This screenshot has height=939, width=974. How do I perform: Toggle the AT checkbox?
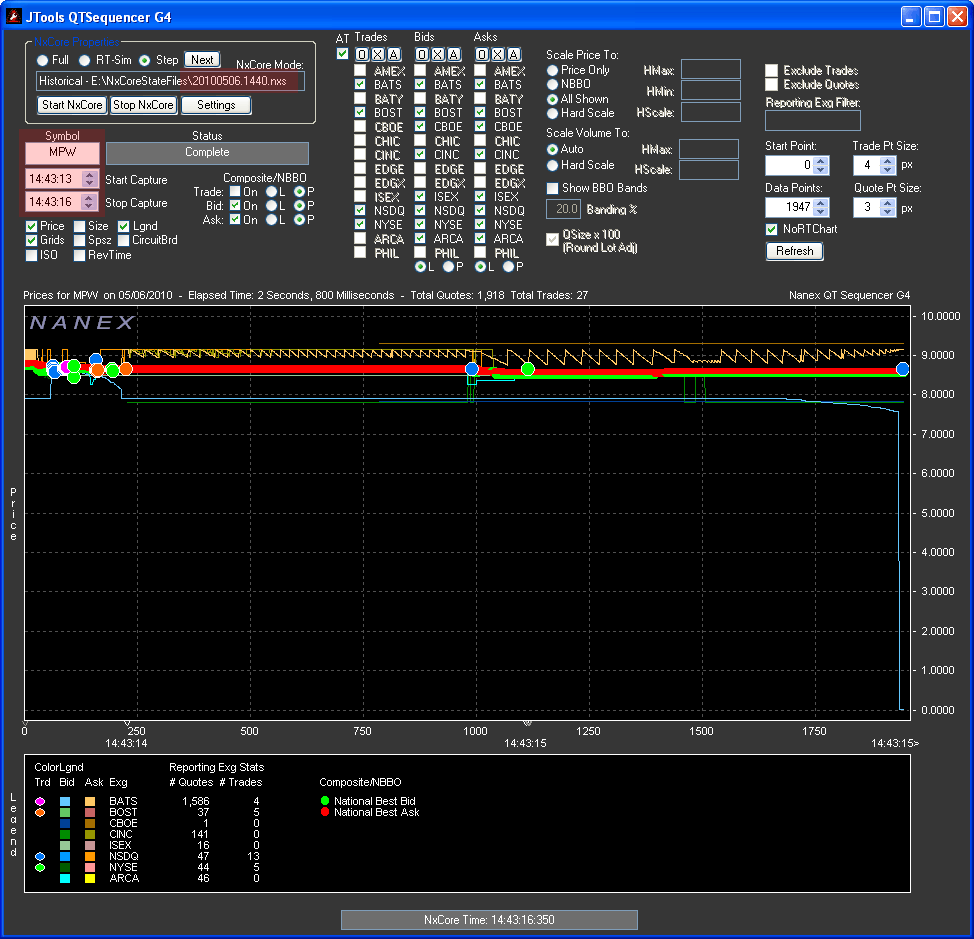tap(342, 54)
